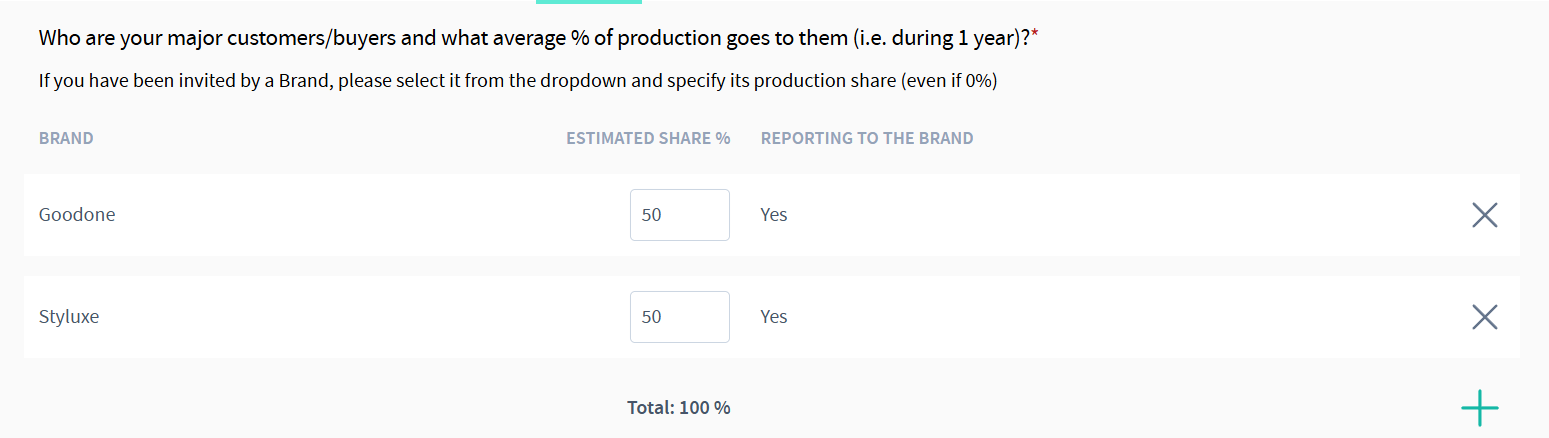Image resolution: width=1549 pixels, height=438 pixels.
Task: Remove the Goodone brand row
Action: pyautogui.click(x=1484, y=215)
